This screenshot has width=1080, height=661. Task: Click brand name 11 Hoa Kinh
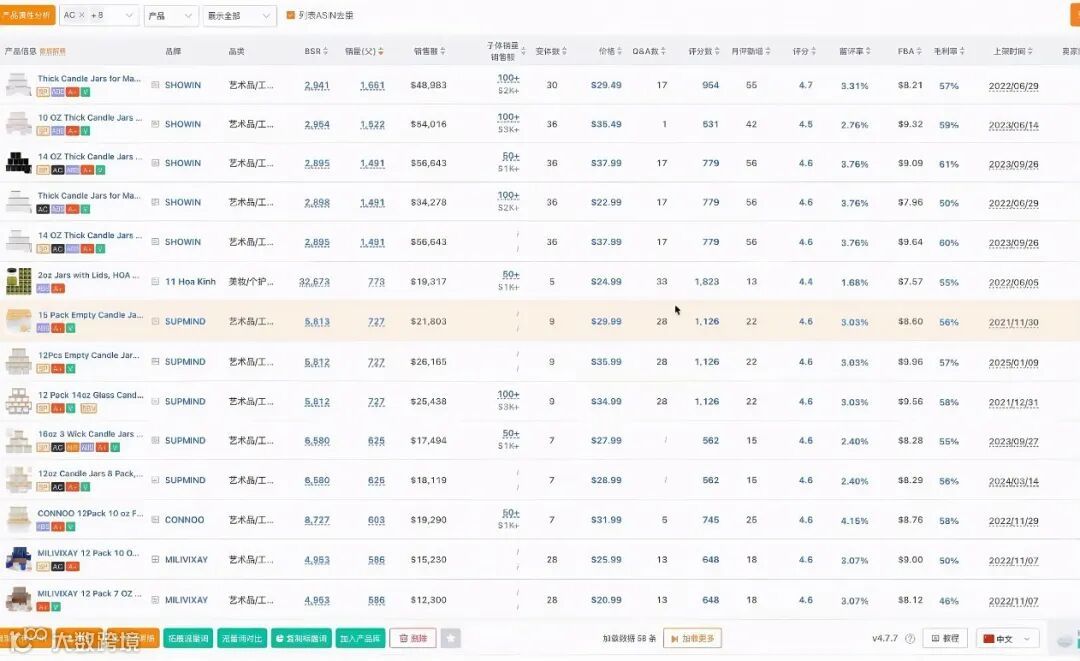(190, 282)
